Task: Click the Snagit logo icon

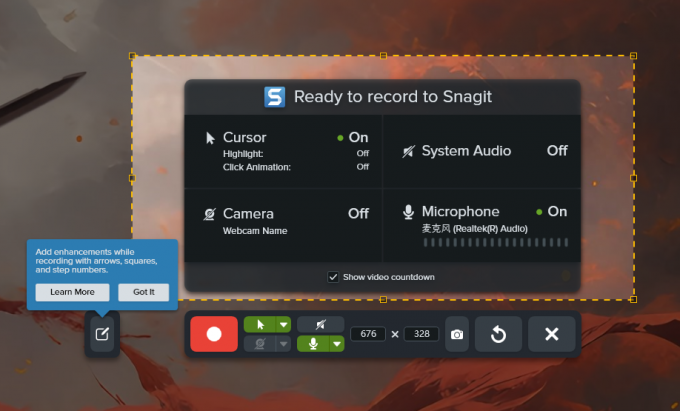Action: point(275,97)
